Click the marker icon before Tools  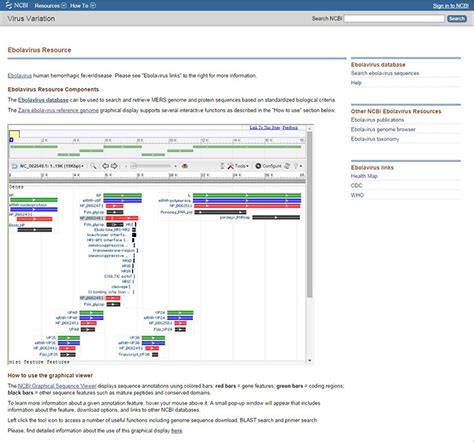pos(222,166)
